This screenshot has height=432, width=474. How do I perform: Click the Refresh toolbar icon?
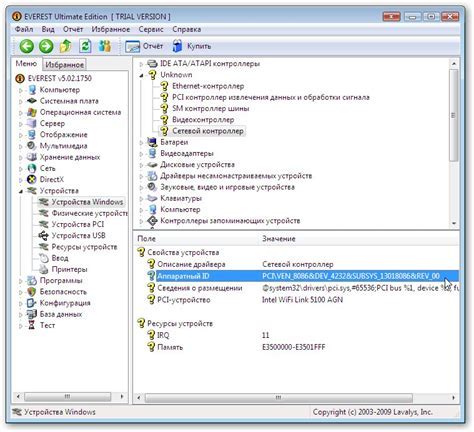pos(85,46)
